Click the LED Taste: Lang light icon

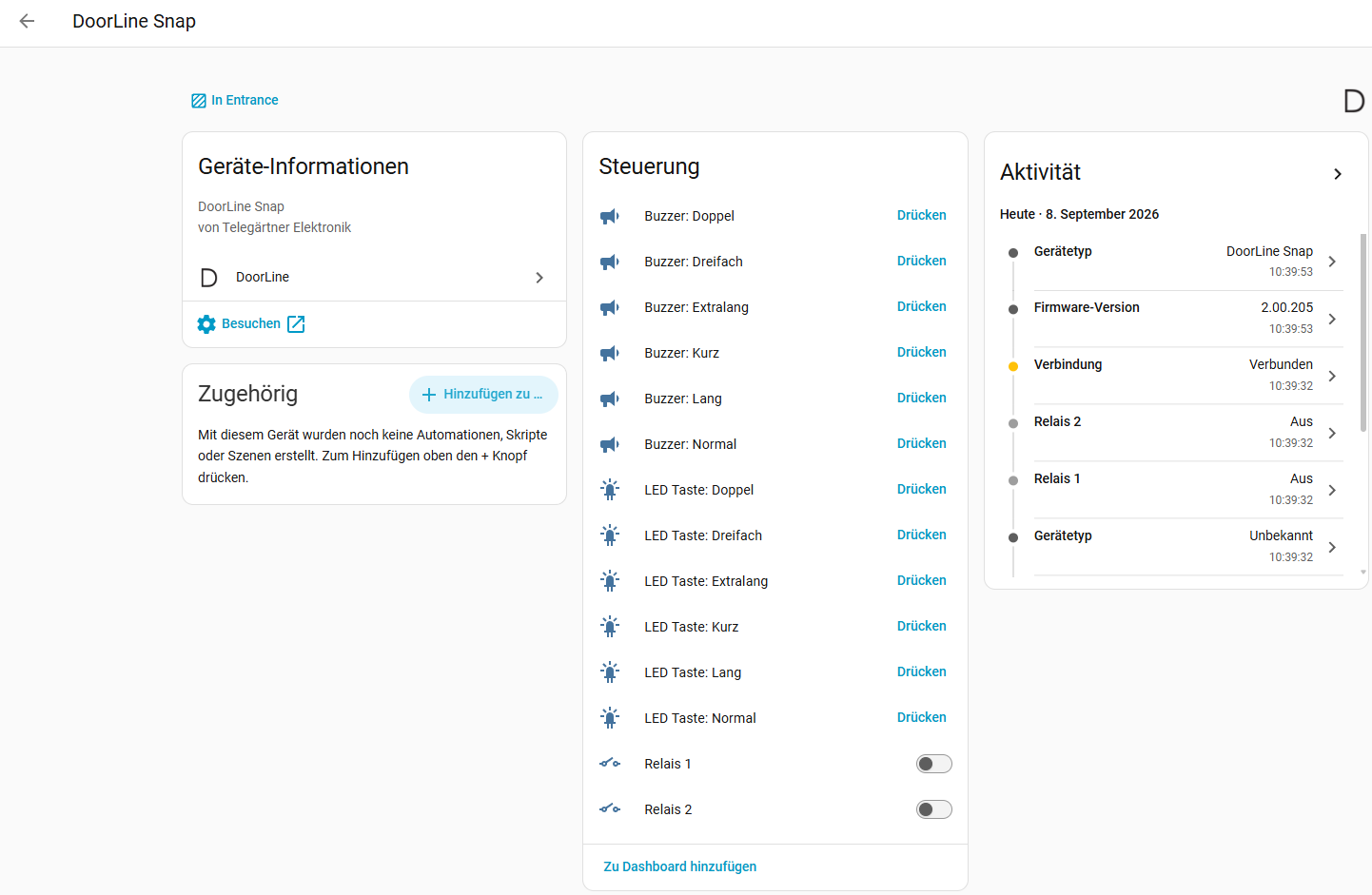click(610, 672)
